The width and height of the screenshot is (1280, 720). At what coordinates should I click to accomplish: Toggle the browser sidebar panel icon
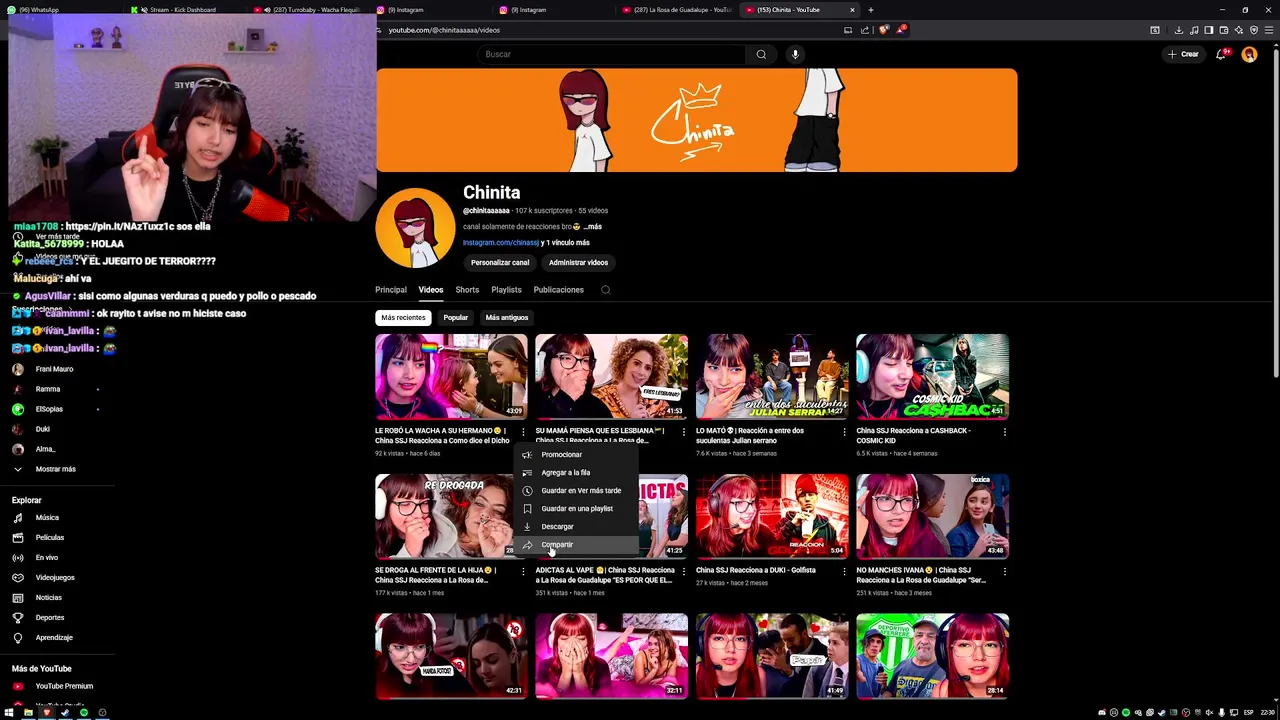click(x=1209, y=30)
